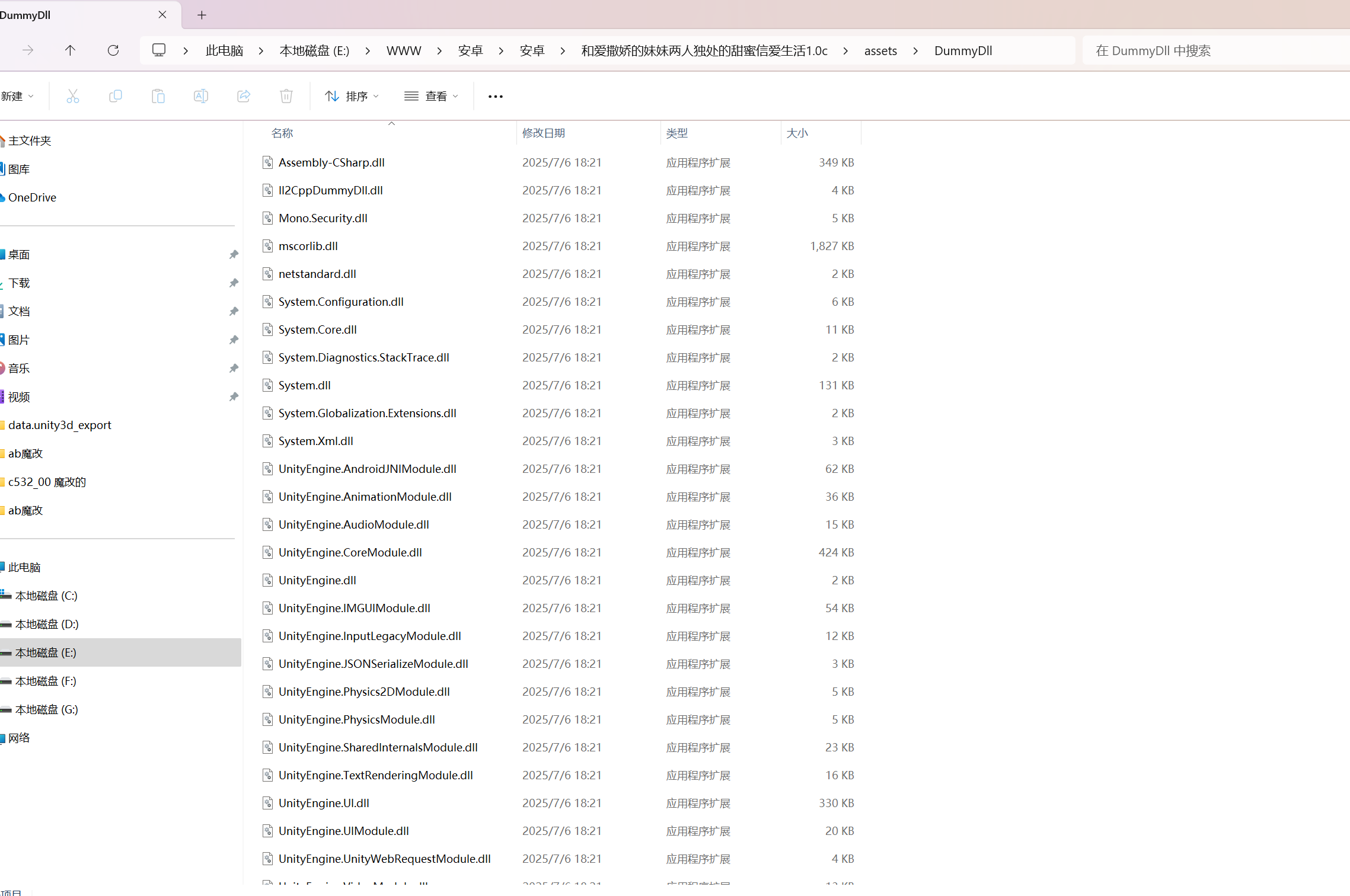The image size is (1350, 896).
Task: Select 本地磁盘 (C:) in sidebar
Action: (46, 596)
